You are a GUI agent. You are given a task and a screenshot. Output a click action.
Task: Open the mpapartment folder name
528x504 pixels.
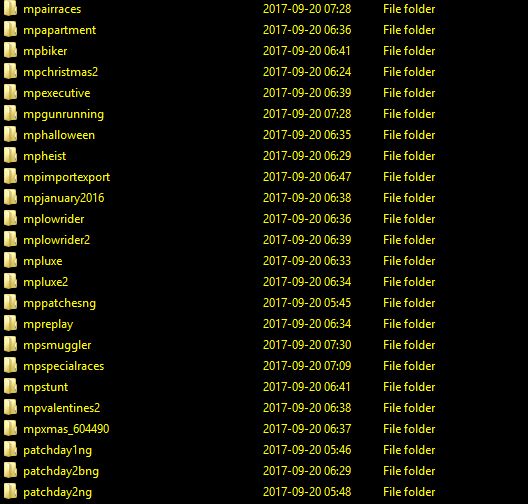point(60,30)
